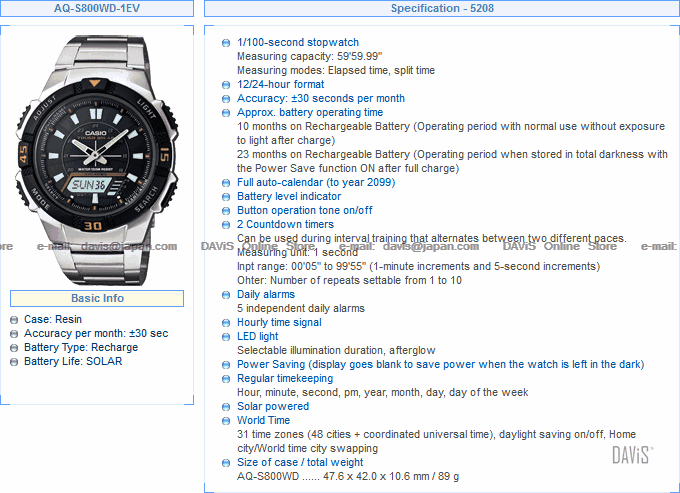
Task: Click the AQ-S800WD-1EV model header
Action: pos(97,8)
